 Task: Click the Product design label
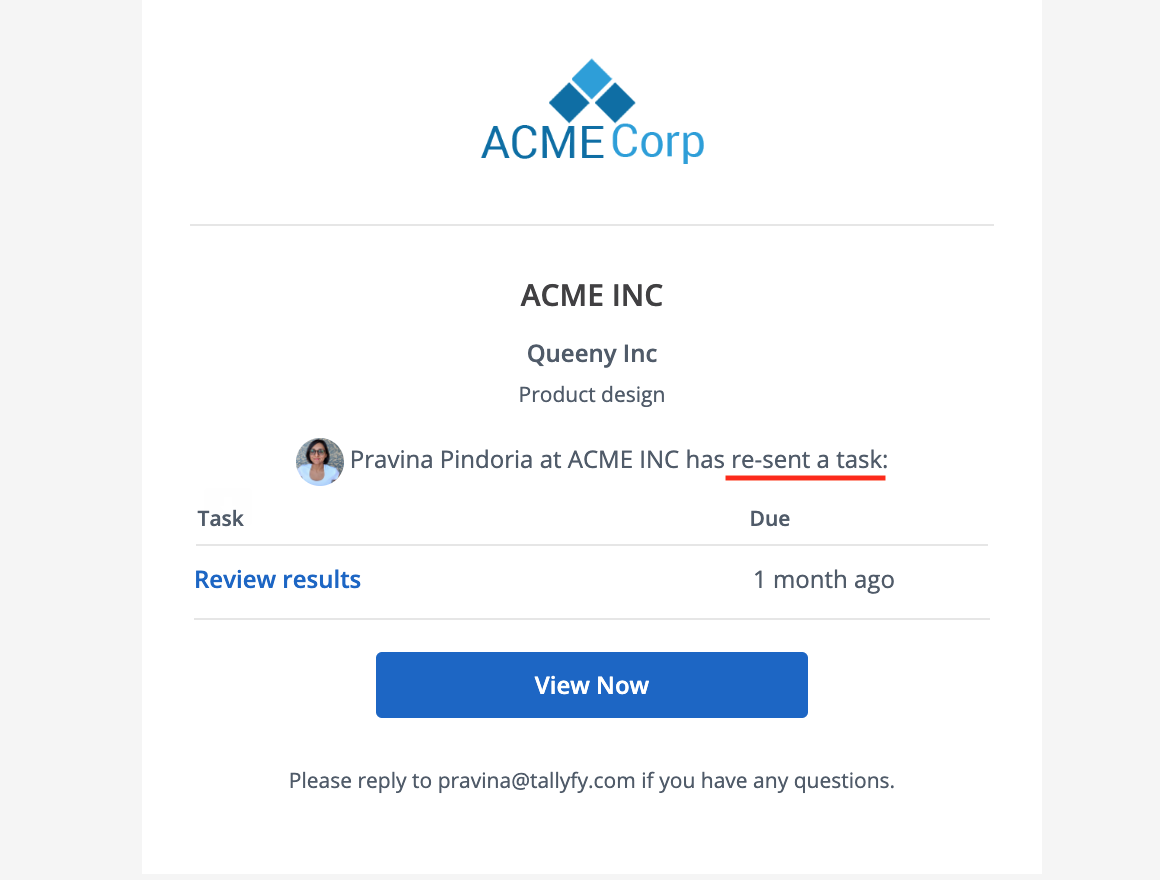click(592, 395)
